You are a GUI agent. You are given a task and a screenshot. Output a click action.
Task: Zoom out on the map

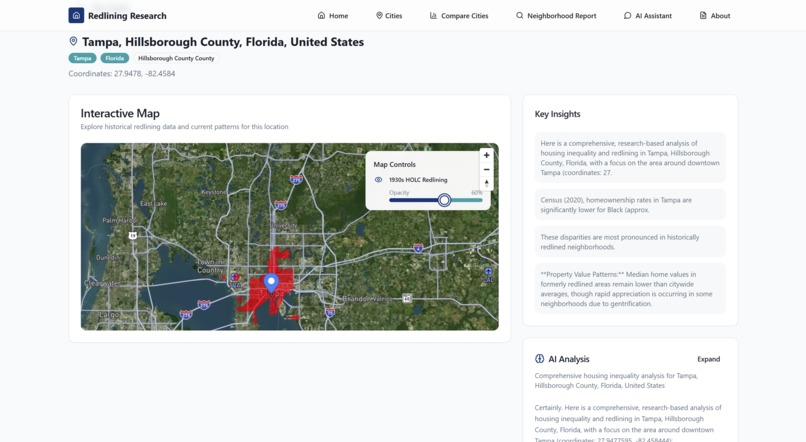click(486, 170)
